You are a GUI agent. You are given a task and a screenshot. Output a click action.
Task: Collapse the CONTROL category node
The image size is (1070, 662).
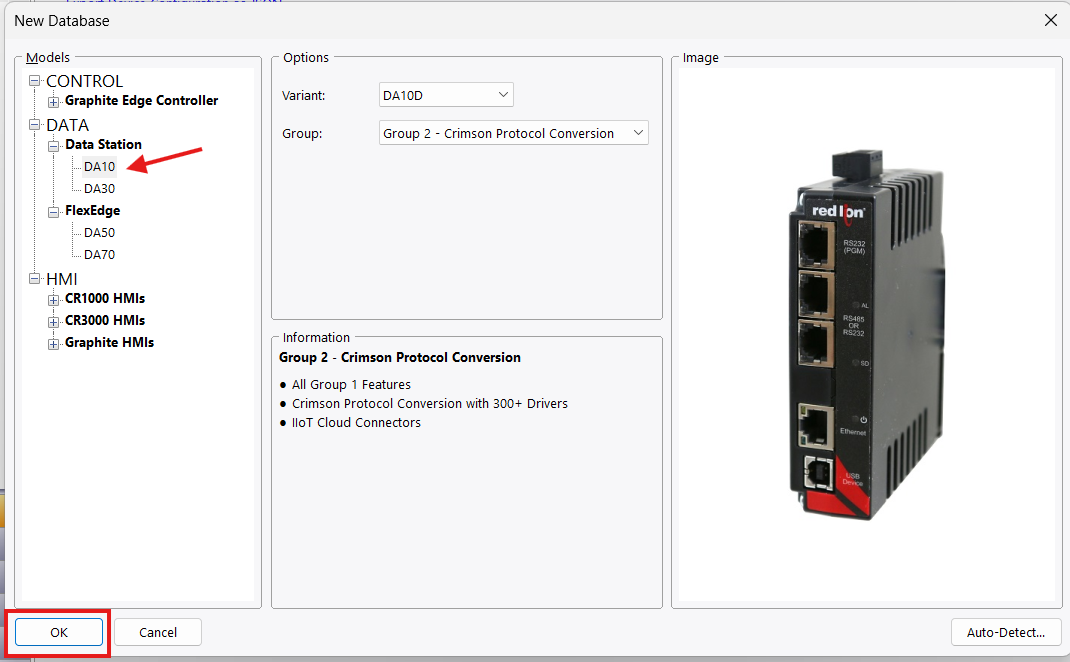tap(35, 81)
